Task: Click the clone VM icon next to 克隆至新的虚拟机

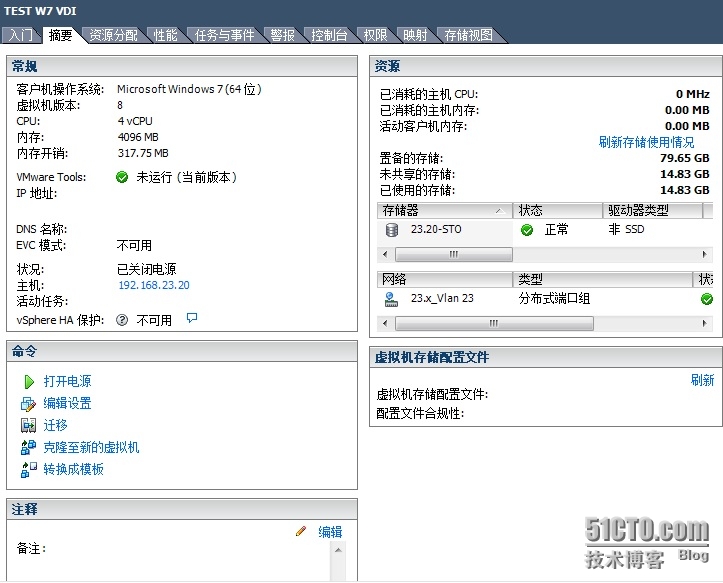Action: click(28, 447)
